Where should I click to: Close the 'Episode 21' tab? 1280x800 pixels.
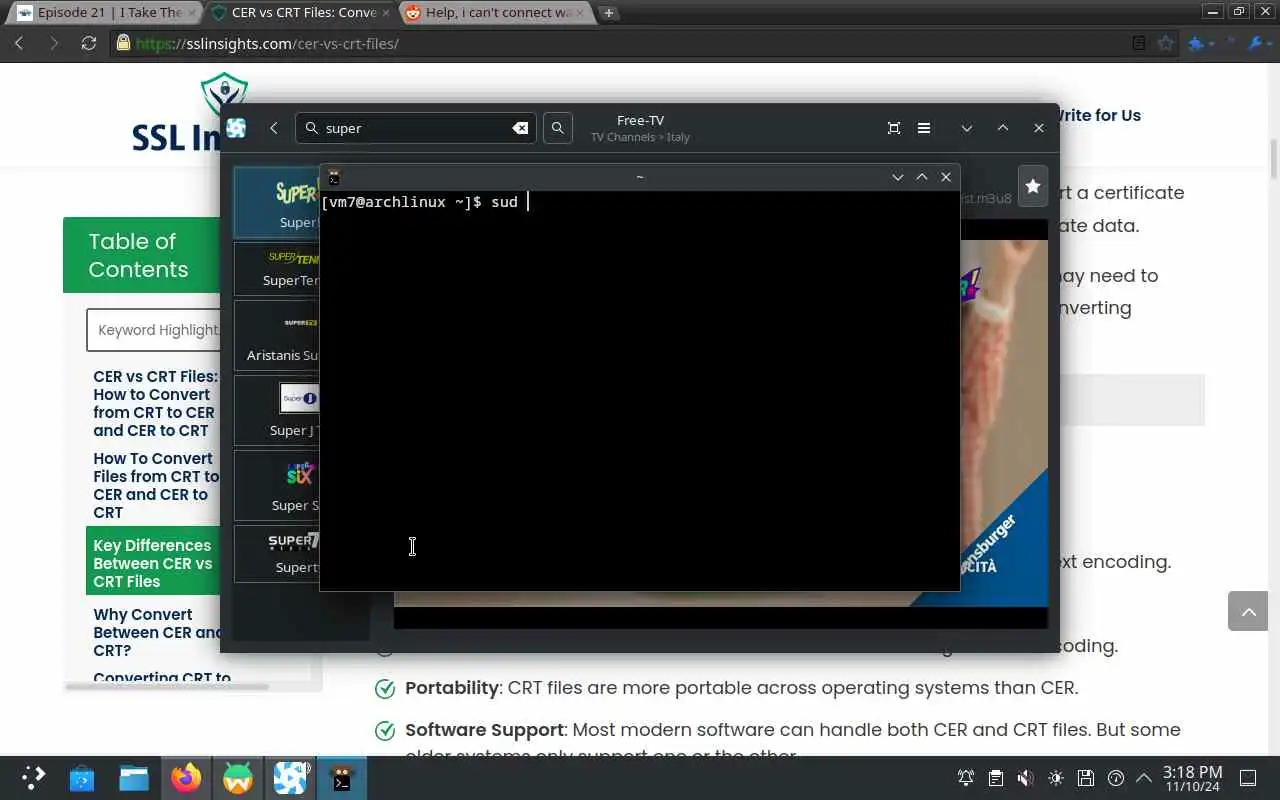[192, 12]
